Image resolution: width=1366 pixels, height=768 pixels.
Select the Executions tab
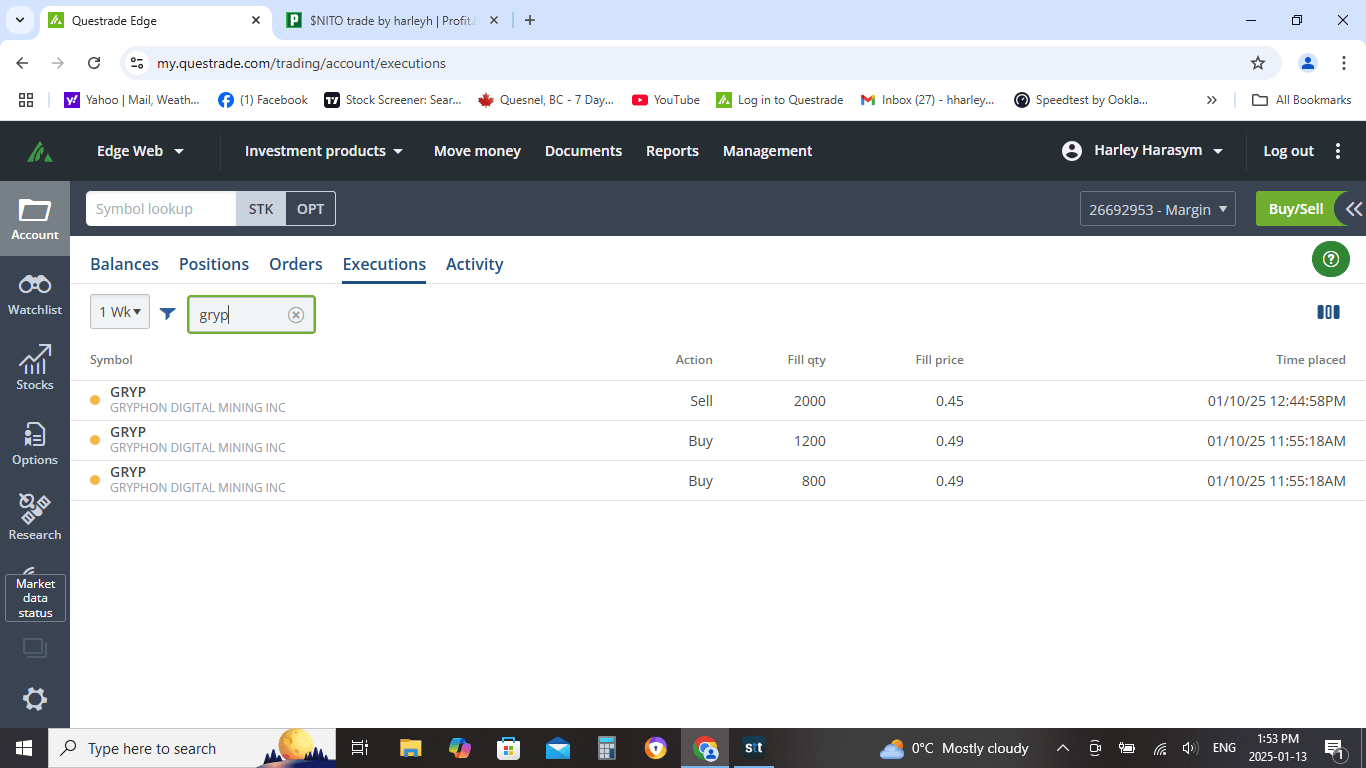point(384,264)
